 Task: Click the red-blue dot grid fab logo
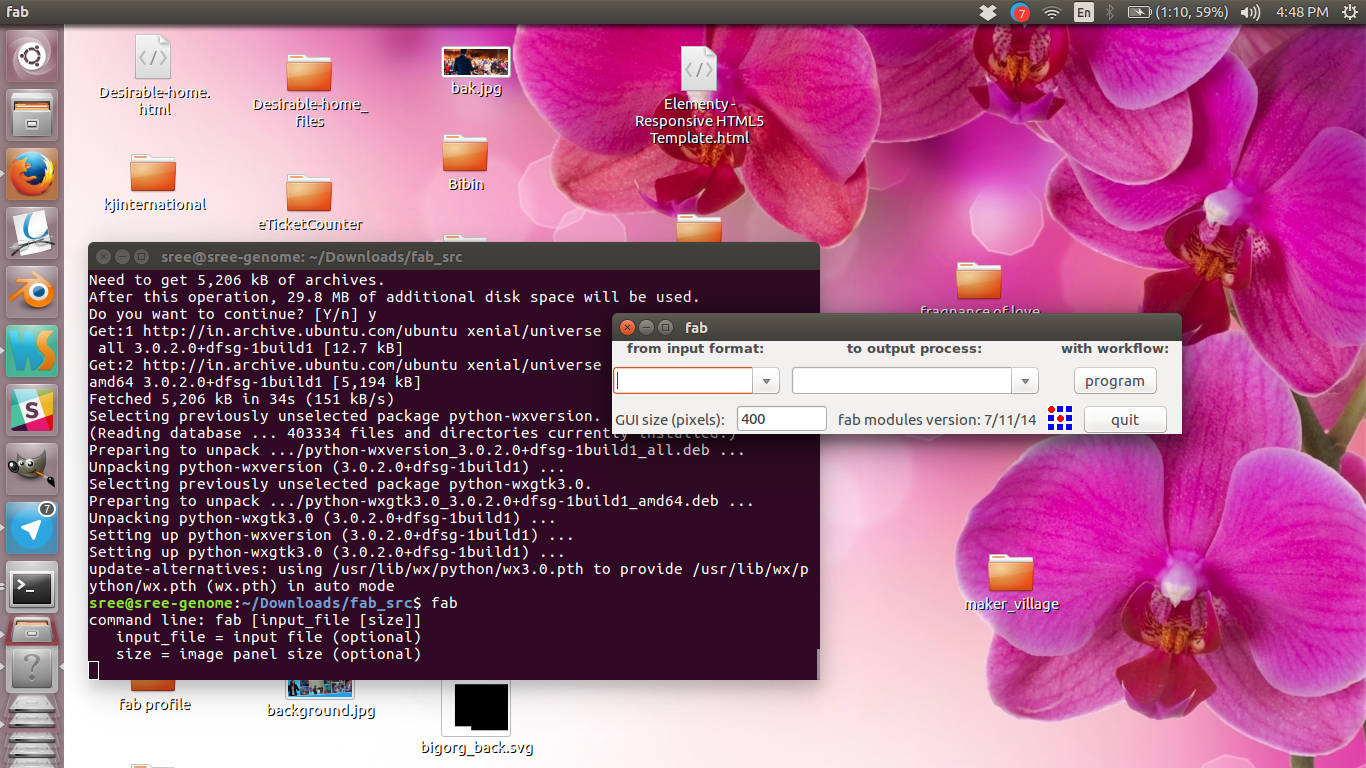(1059, 418)
